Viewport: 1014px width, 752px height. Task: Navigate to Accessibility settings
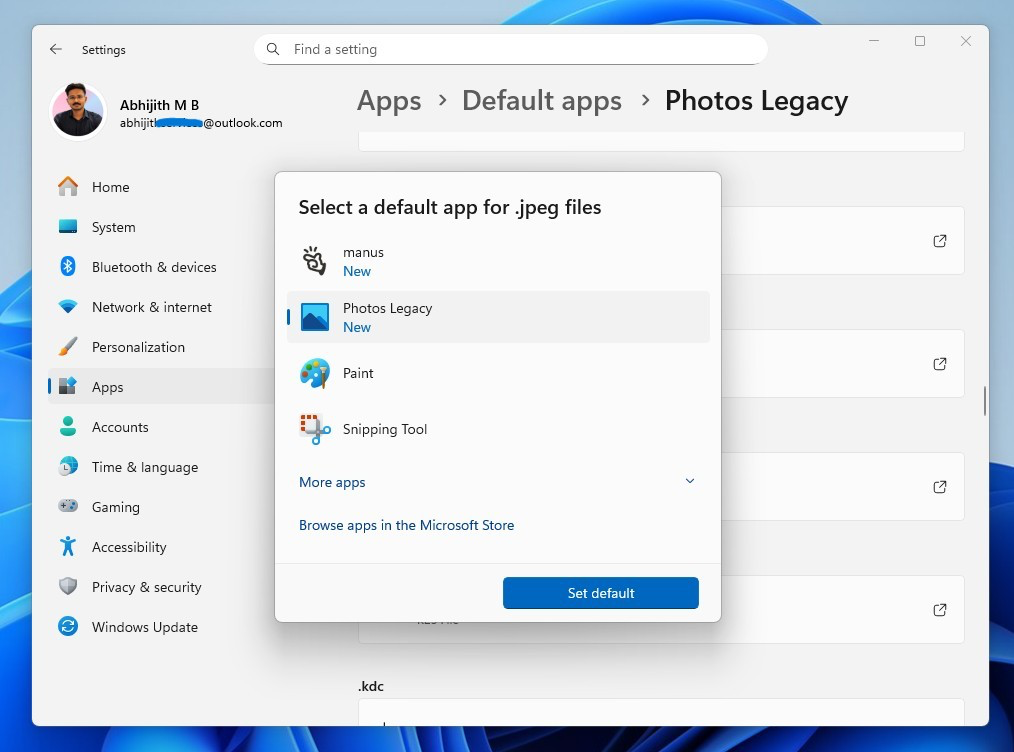(129, 547)
